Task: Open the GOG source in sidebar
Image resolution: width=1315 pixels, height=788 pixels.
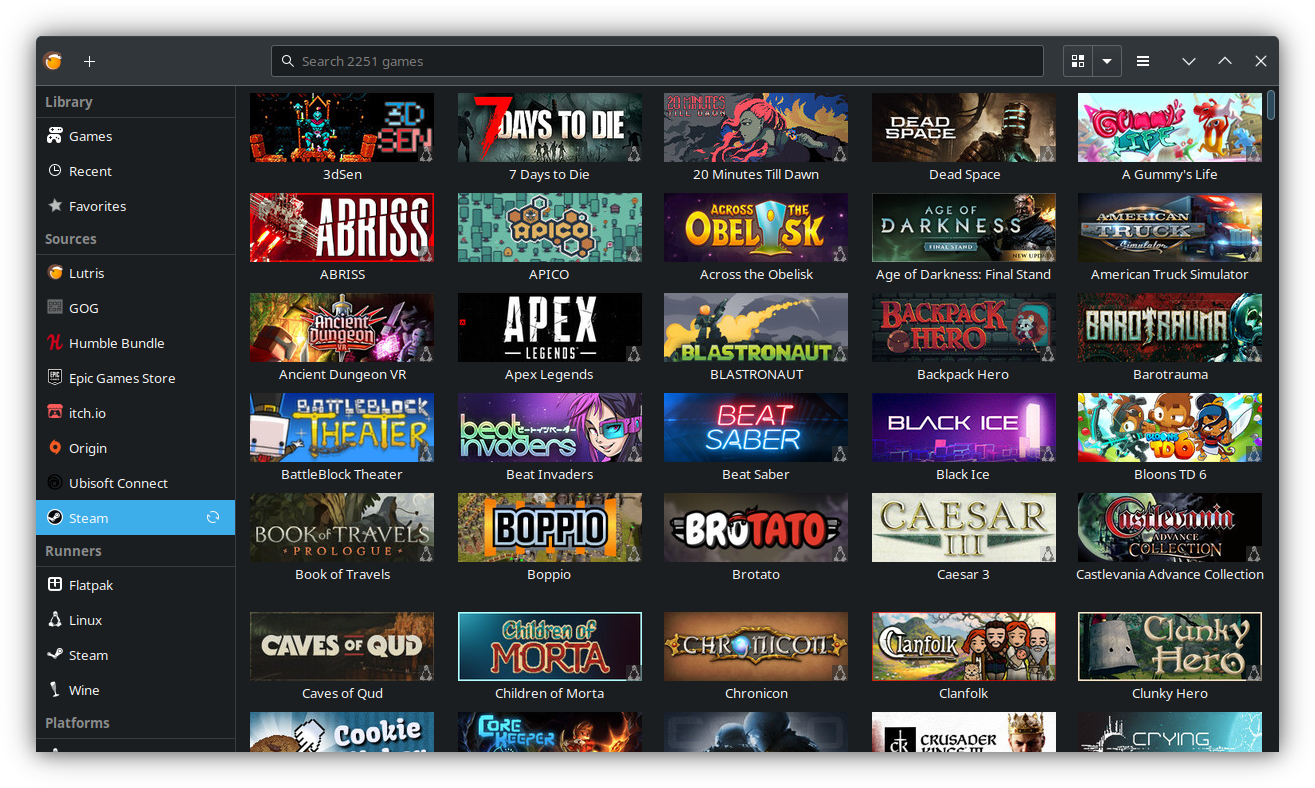Action: [83, 307]
